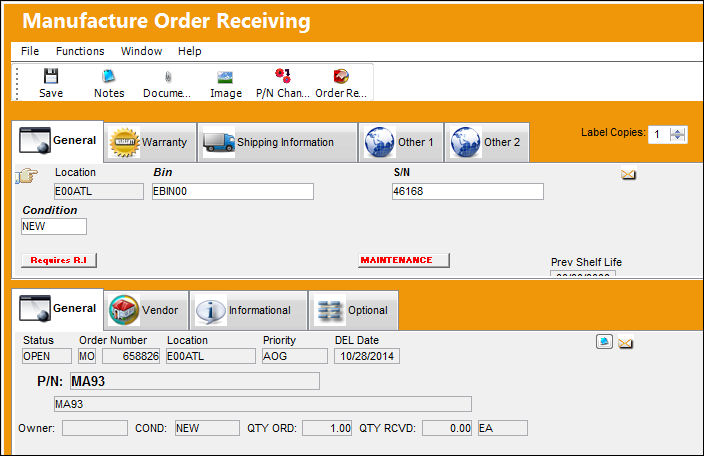Click the Requires R.I button

(x=59, y=260)
